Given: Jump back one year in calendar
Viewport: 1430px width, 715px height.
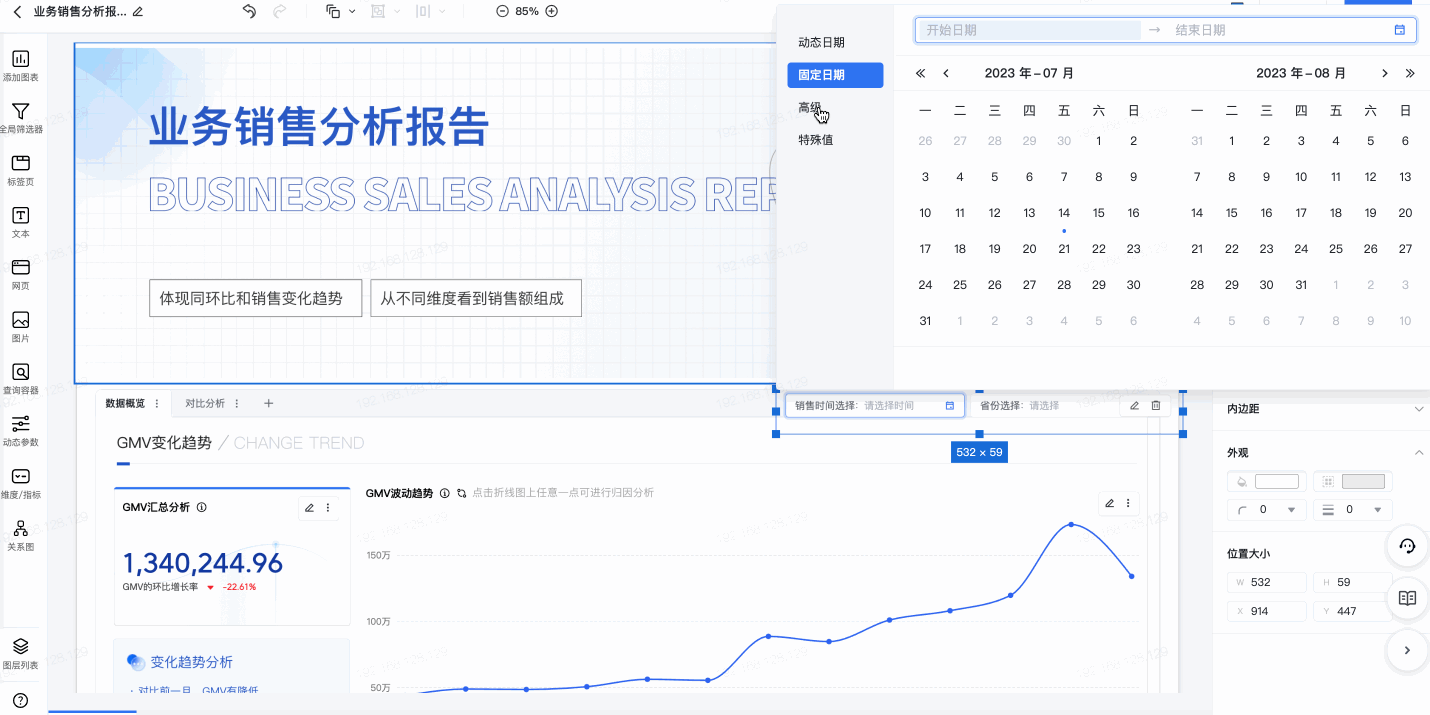Looking at the screenshot, I should point(920,73).
